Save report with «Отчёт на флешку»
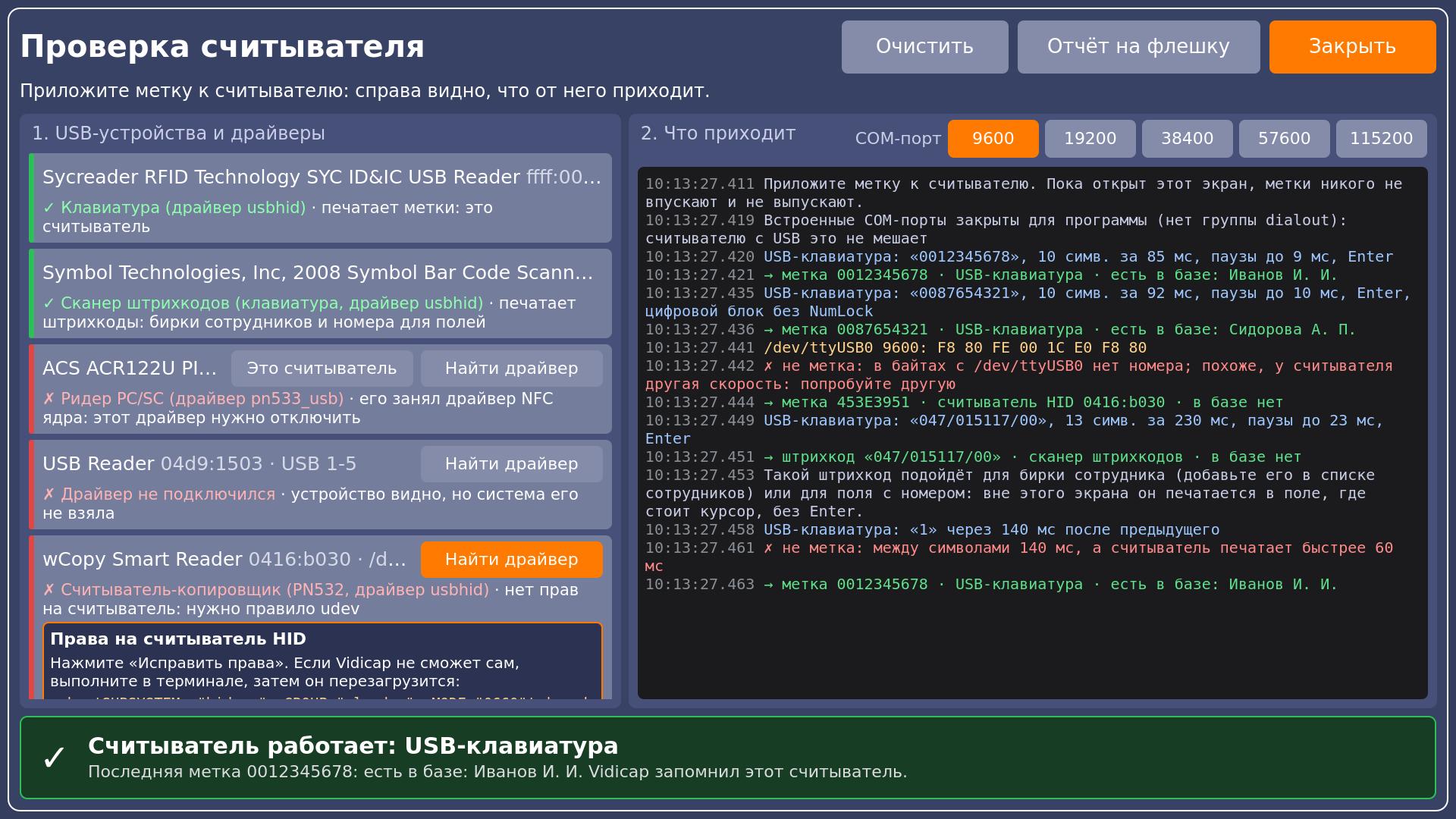1456x819 pixels. 1138,47
